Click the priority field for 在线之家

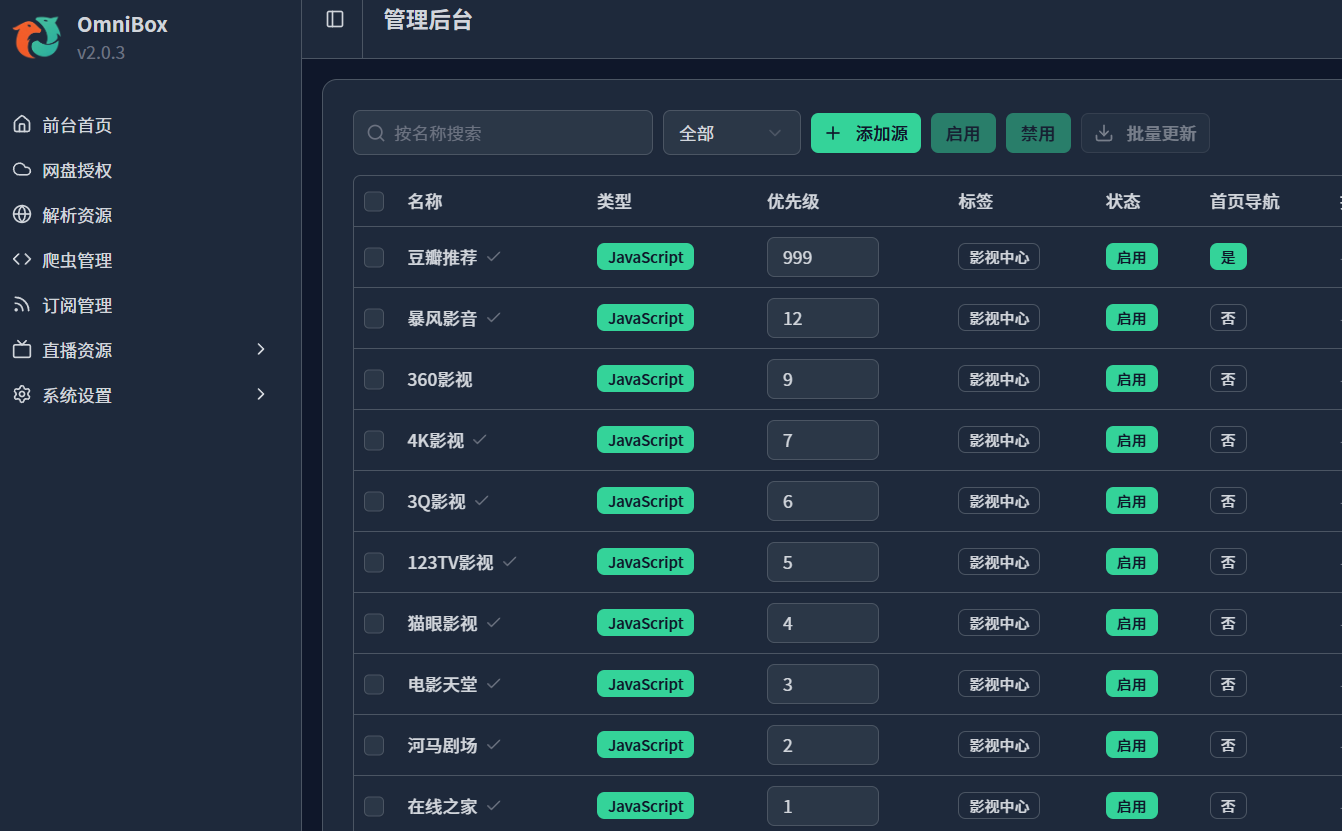823,806
